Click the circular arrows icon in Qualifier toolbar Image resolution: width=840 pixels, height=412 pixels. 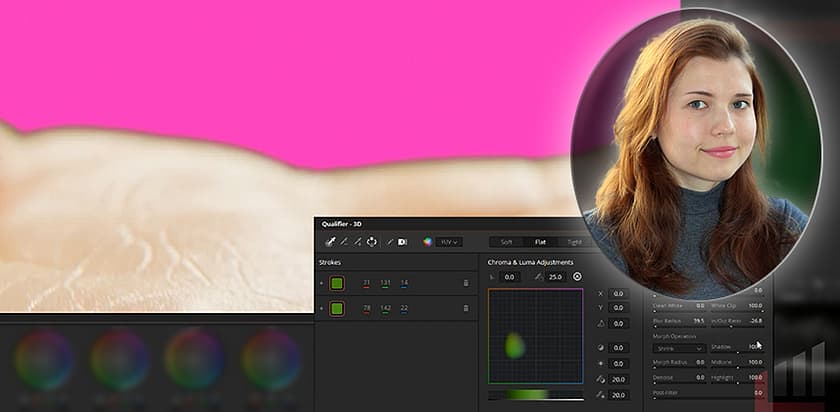[372, 242]
